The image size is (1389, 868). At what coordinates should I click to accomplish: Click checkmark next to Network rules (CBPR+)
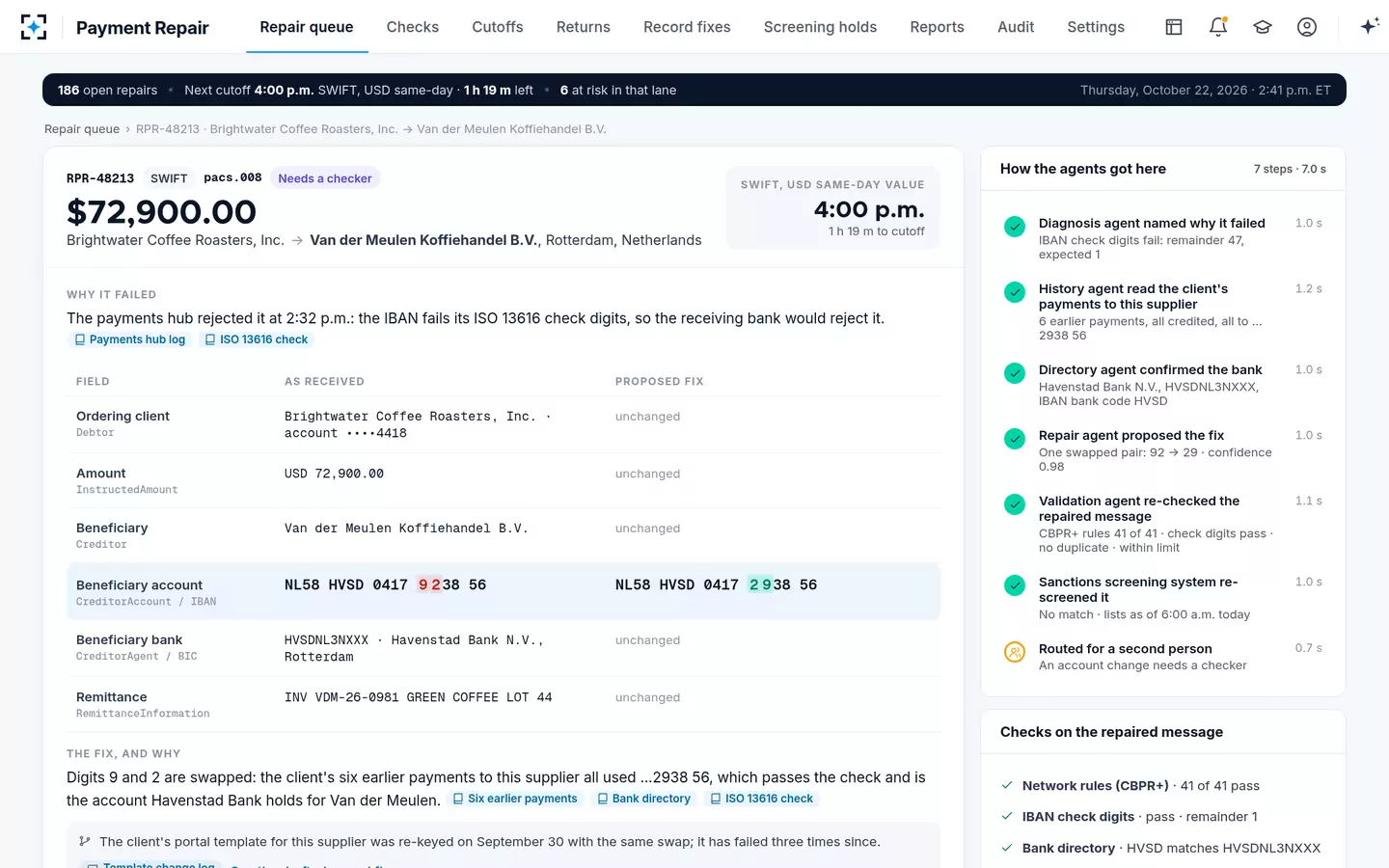point(1007,785)
